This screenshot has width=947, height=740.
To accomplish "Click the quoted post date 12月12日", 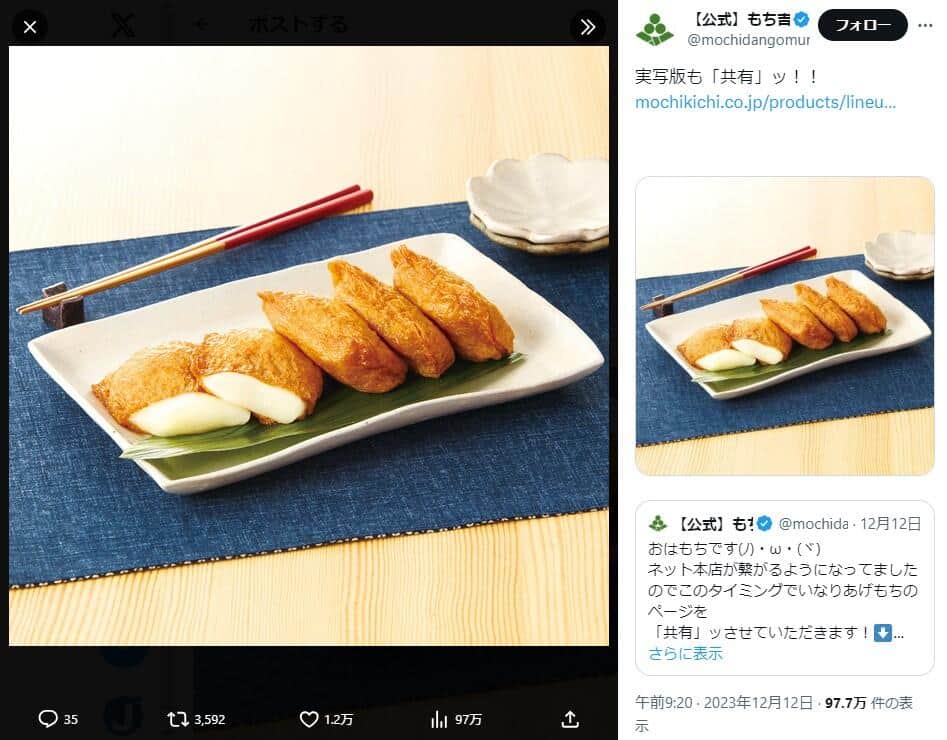I will click(x=890, y=524).
